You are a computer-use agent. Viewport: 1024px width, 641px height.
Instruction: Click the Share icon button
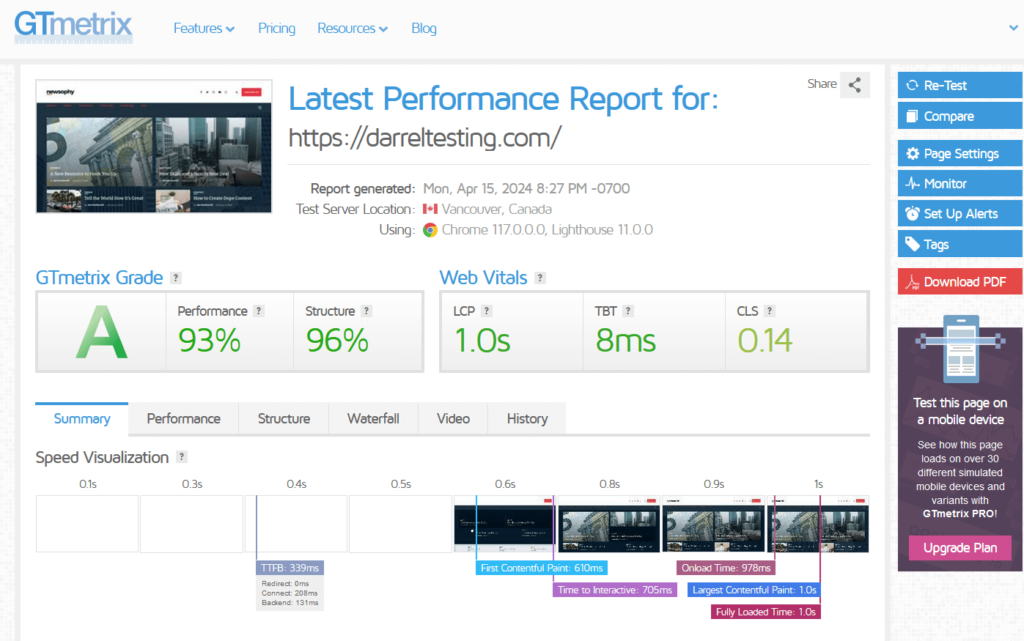855,84
